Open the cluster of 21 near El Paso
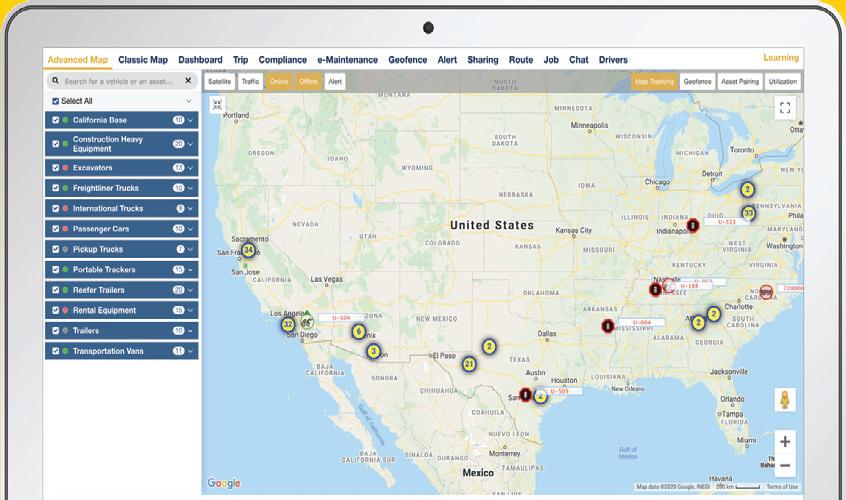Viewport: 846px width, 500px height. [x=469, y=364]
